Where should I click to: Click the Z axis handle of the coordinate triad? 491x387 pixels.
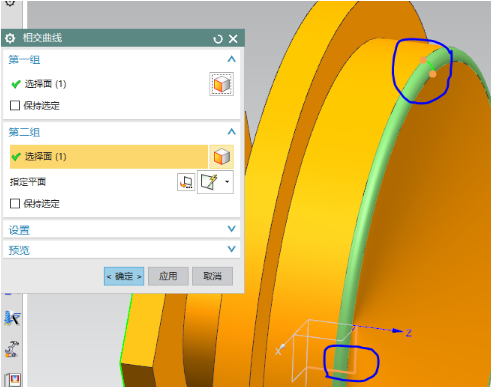pos(397,331)
